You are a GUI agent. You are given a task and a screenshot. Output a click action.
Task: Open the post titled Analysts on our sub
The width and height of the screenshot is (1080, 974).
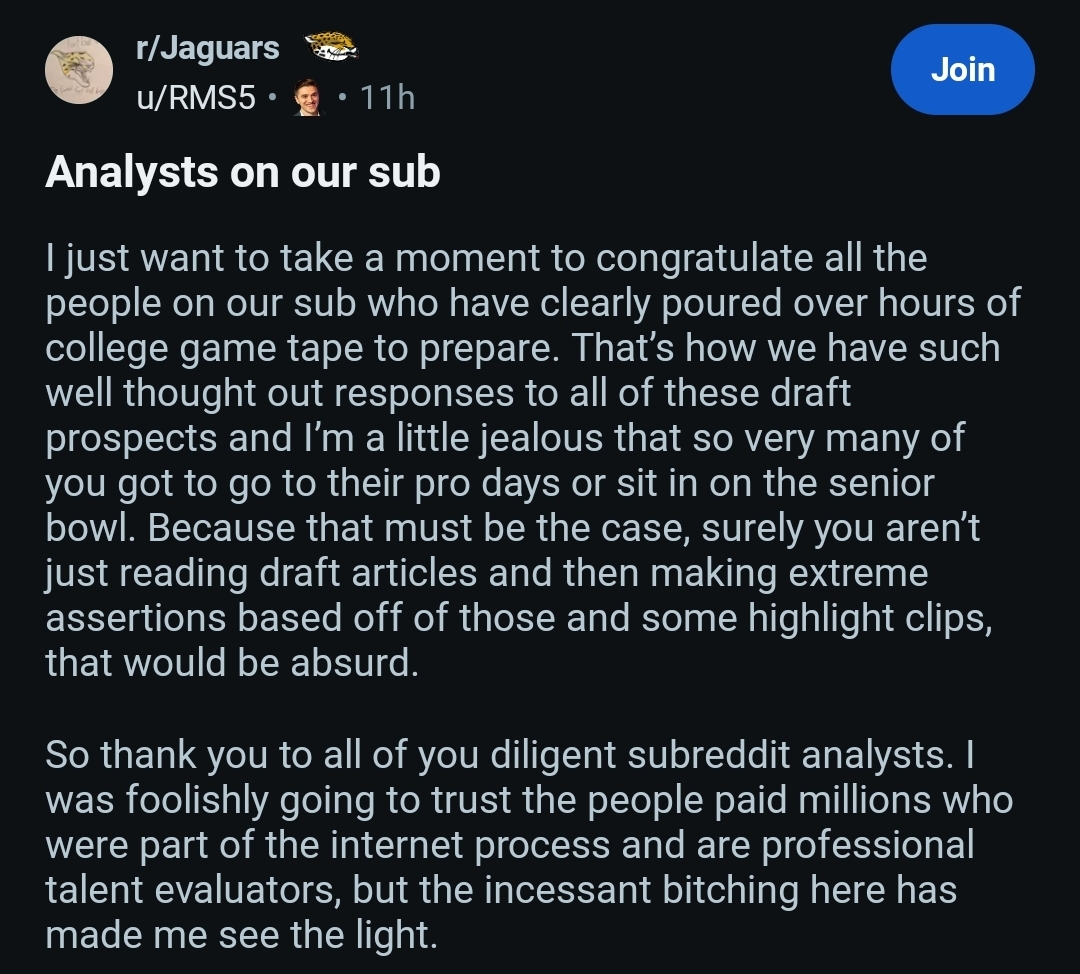coord(242,172)
